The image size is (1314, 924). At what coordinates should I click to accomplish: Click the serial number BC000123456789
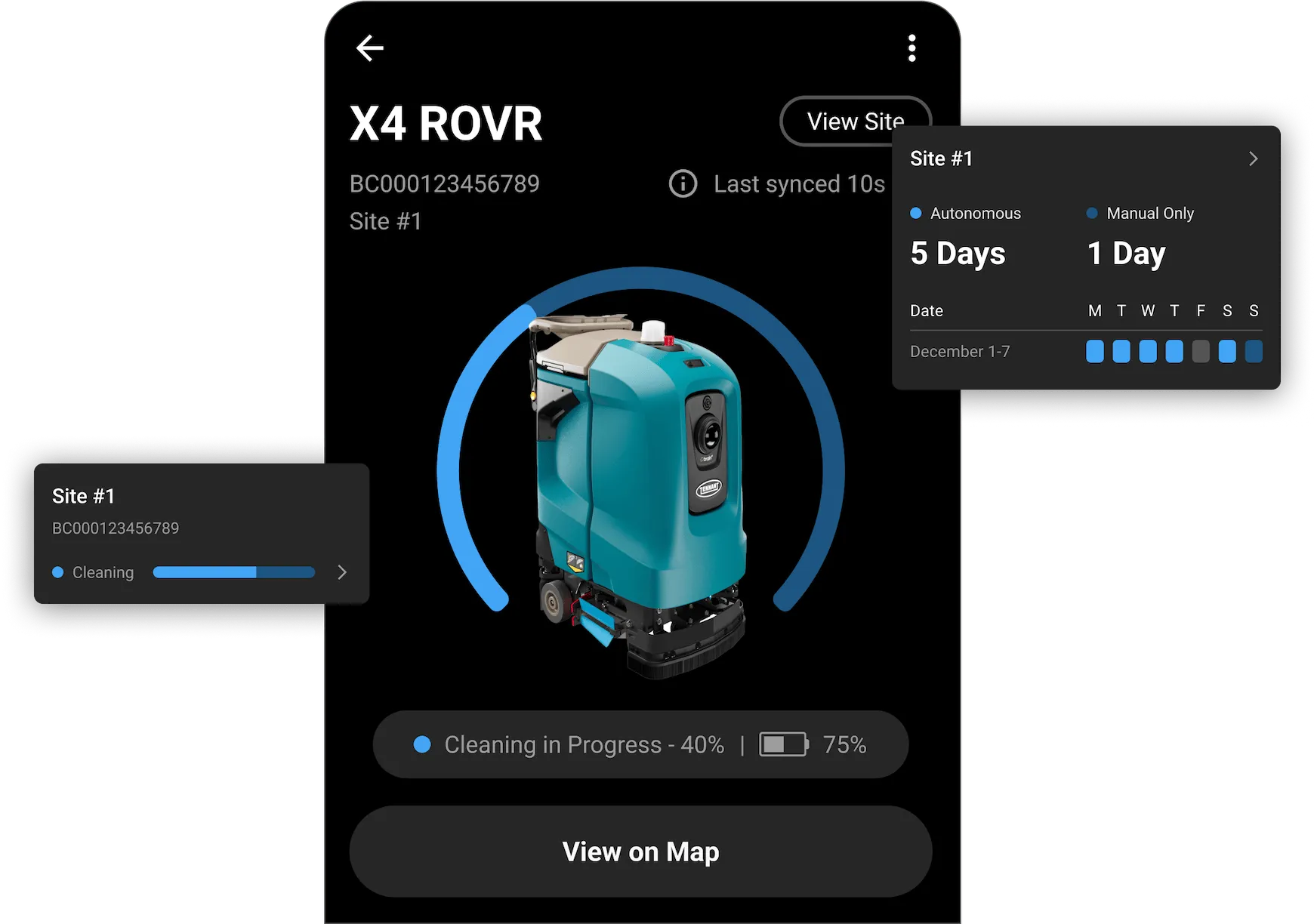(444, 183)
